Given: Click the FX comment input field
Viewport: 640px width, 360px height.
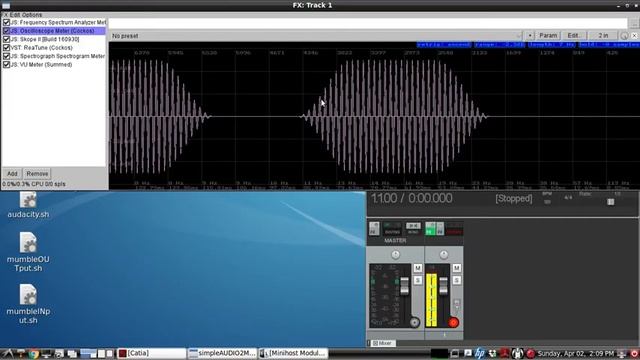Looking at the screenshot, I should tap(368, 23).
